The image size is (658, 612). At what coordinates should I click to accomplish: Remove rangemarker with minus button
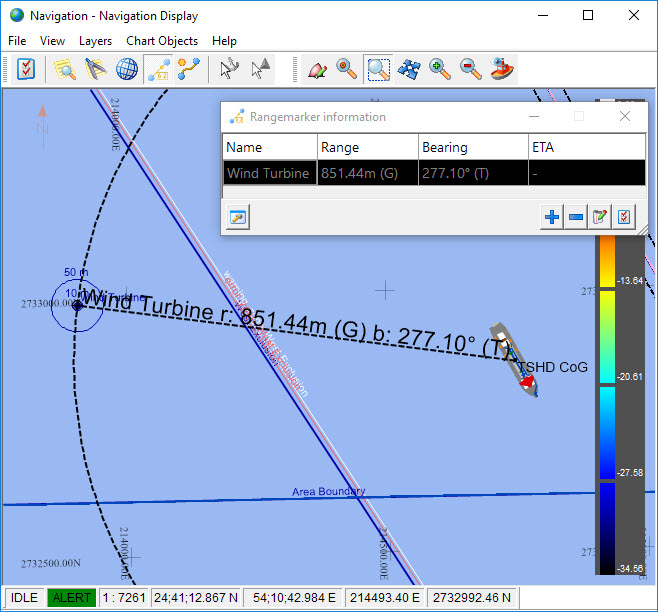tap(576, 217)
